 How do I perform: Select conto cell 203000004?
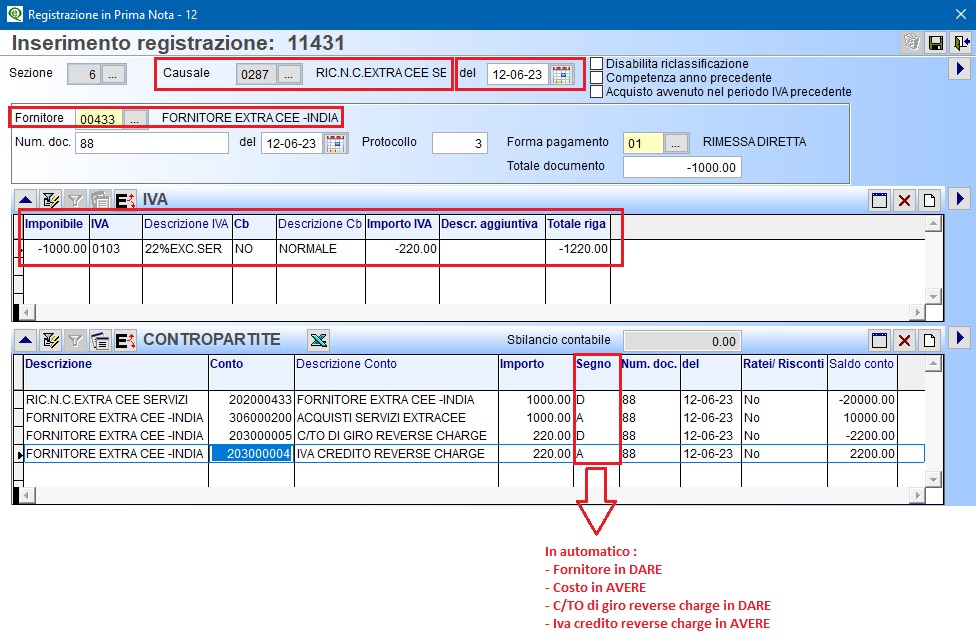251,454
